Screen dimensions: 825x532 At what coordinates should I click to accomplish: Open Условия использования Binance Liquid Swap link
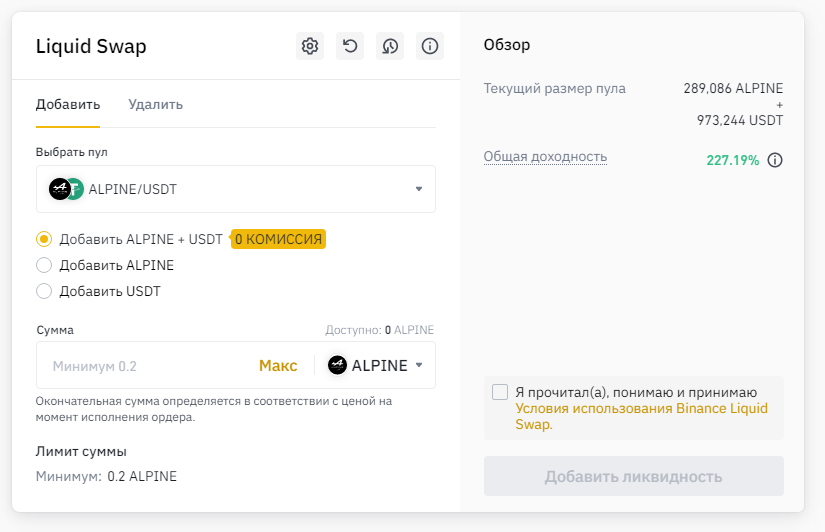point(641,416)
